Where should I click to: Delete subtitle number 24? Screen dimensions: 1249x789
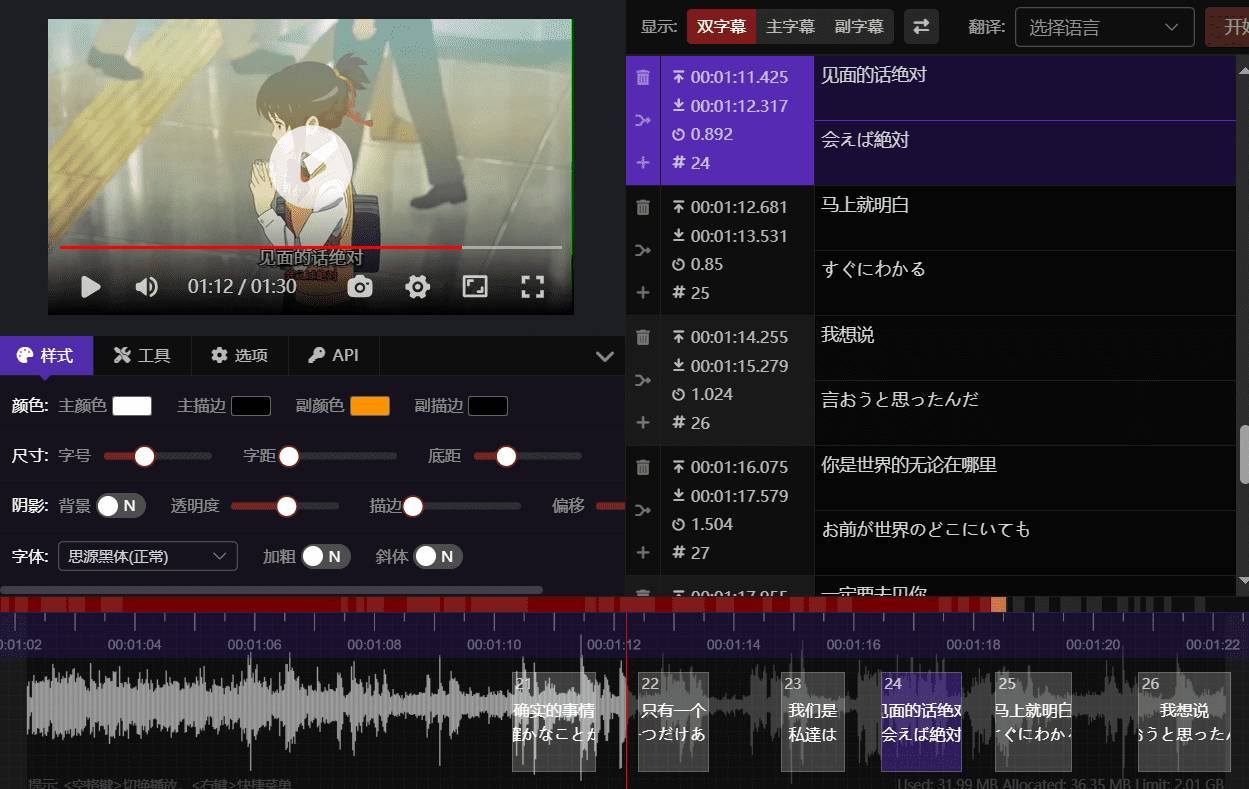(x=643, y=77)
